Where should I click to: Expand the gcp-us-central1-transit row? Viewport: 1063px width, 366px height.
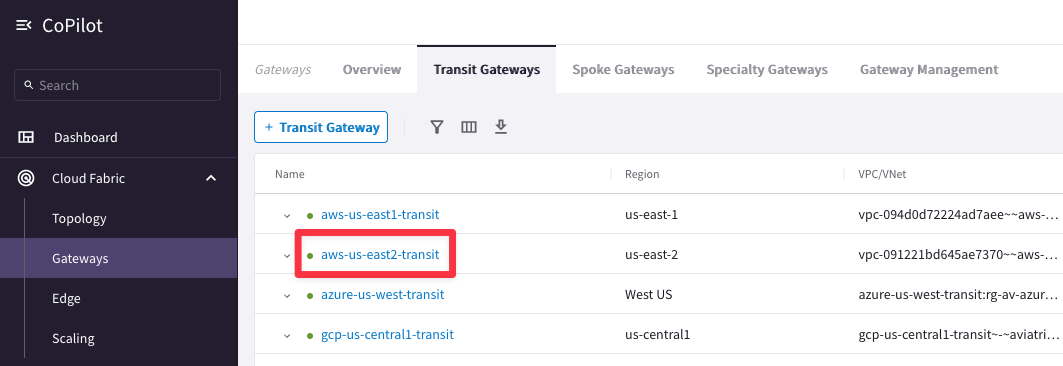tap(287, 336)
